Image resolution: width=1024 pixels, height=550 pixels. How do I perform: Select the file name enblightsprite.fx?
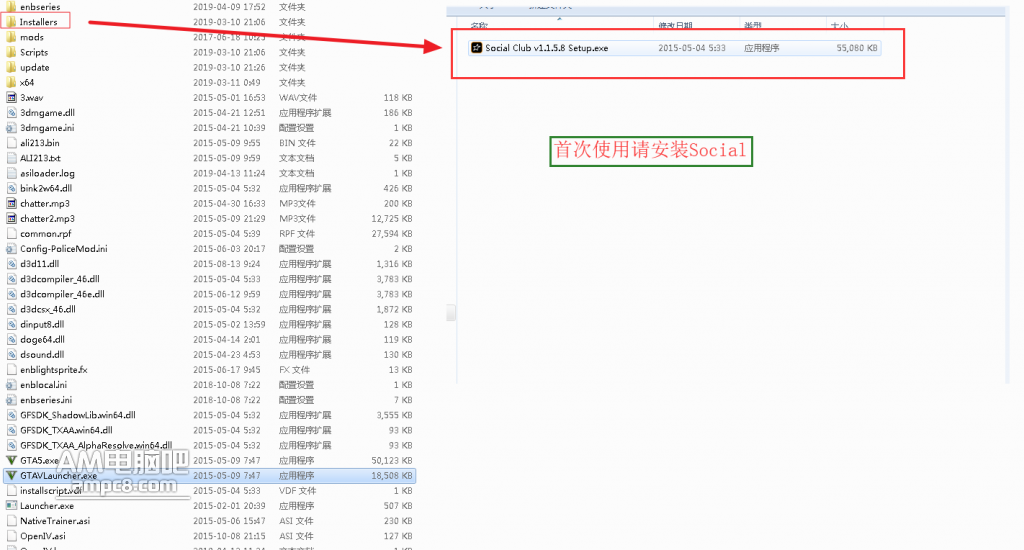click(54, 370)
